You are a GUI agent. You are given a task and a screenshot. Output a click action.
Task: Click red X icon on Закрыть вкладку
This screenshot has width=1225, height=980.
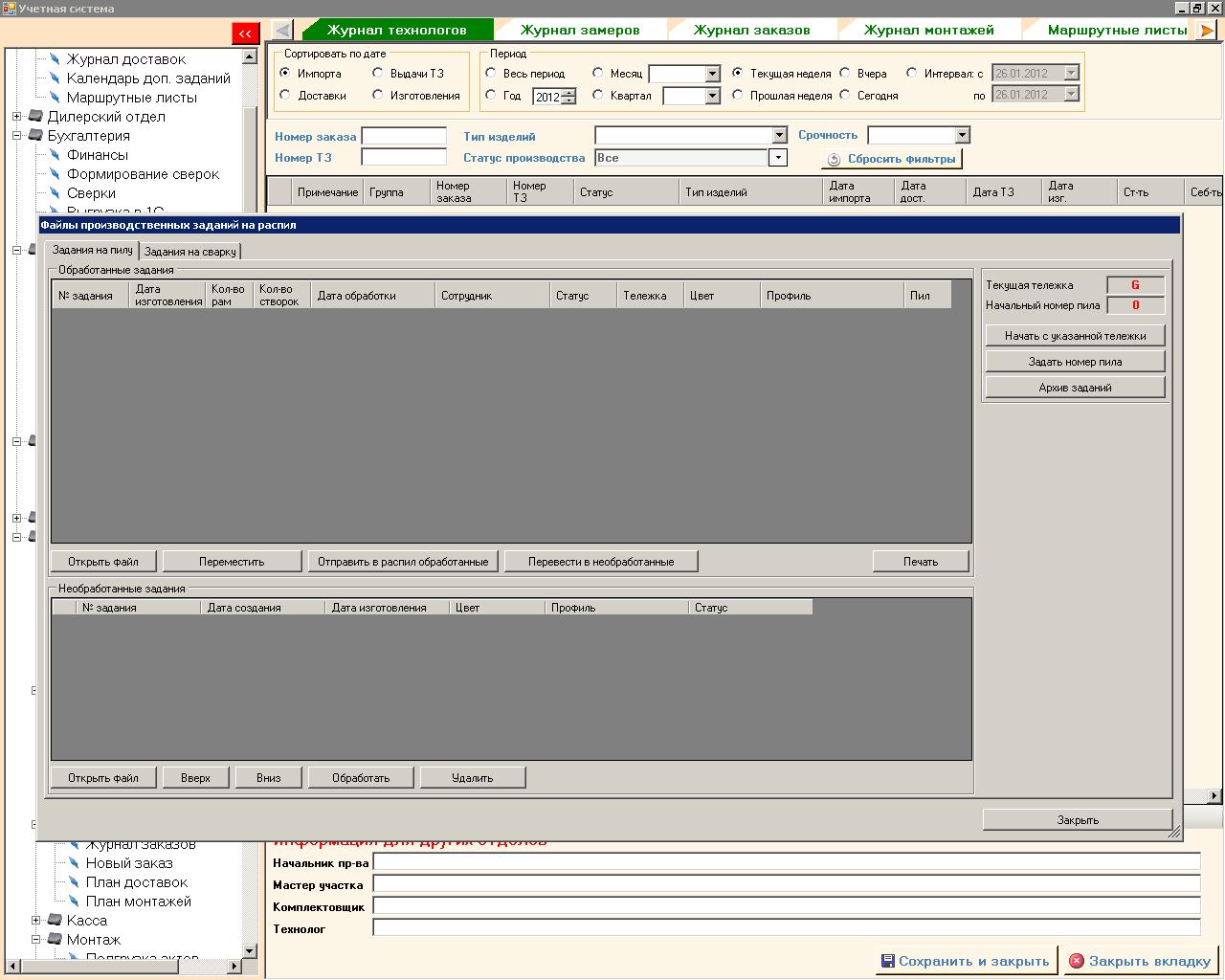pos(1079,961)
